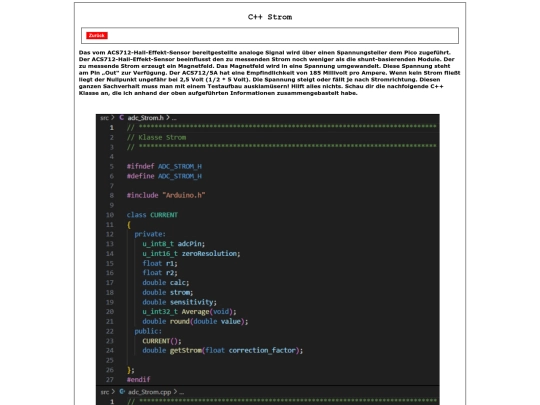Click the line '#define ADC_STROM_H'
The width and height of the screenshot is (540, 405).
[164, 176]
